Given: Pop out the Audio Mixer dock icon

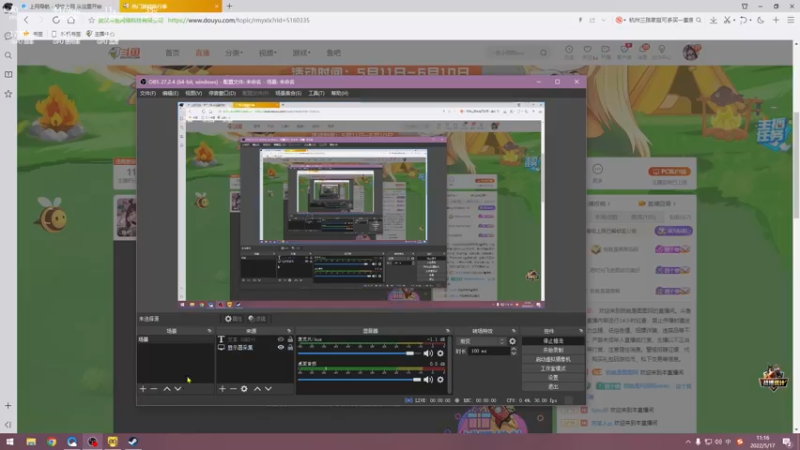Looking at the screenshot, I should pos(448,331).
